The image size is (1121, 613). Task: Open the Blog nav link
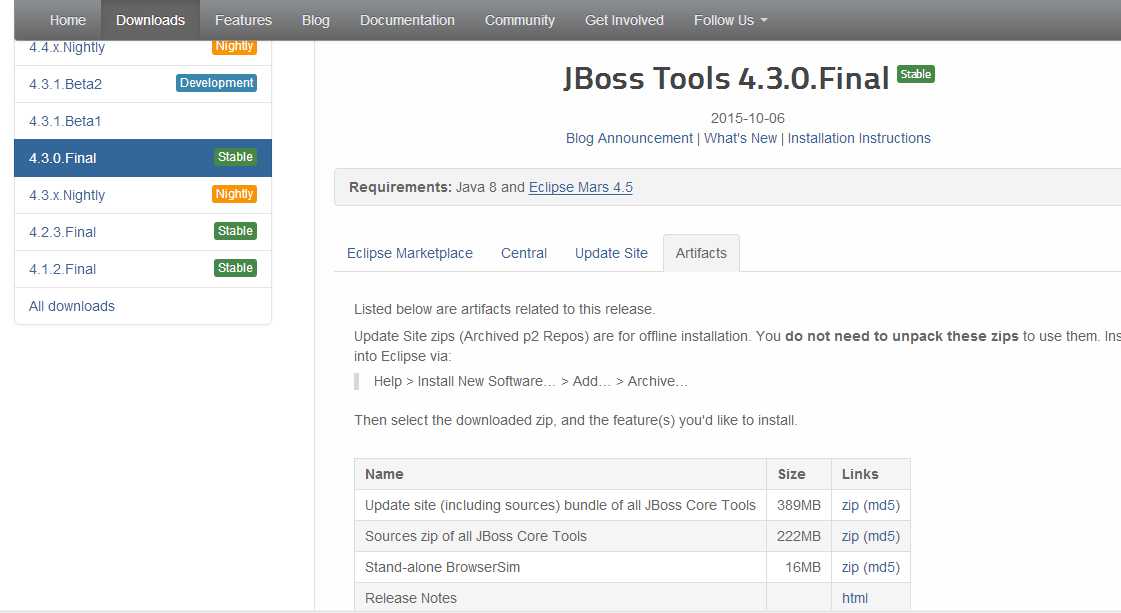tap(315, 20)
